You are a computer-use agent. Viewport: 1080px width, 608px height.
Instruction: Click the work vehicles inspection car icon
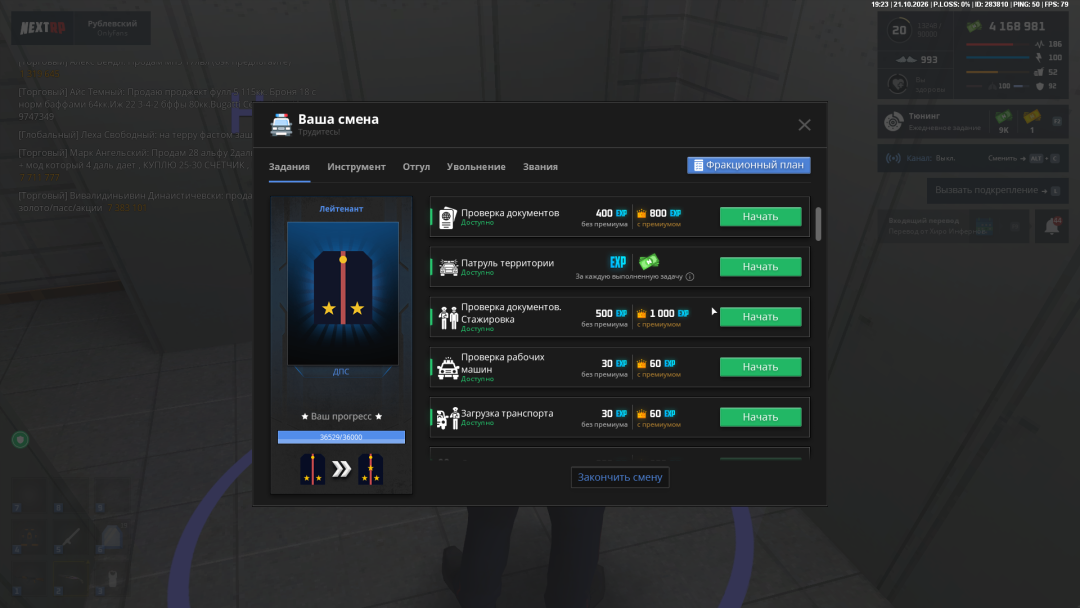pos(448,368)
